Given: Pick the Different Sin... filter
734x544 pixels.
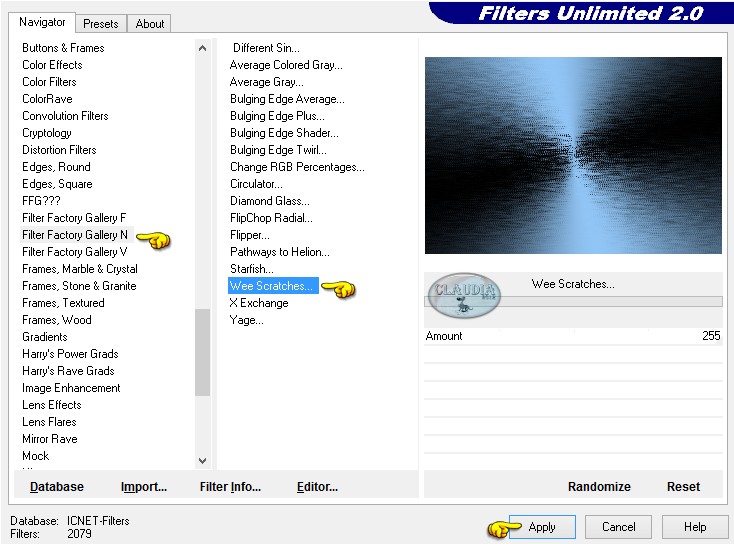Looking at the screenshot, I should coord(266,48).
